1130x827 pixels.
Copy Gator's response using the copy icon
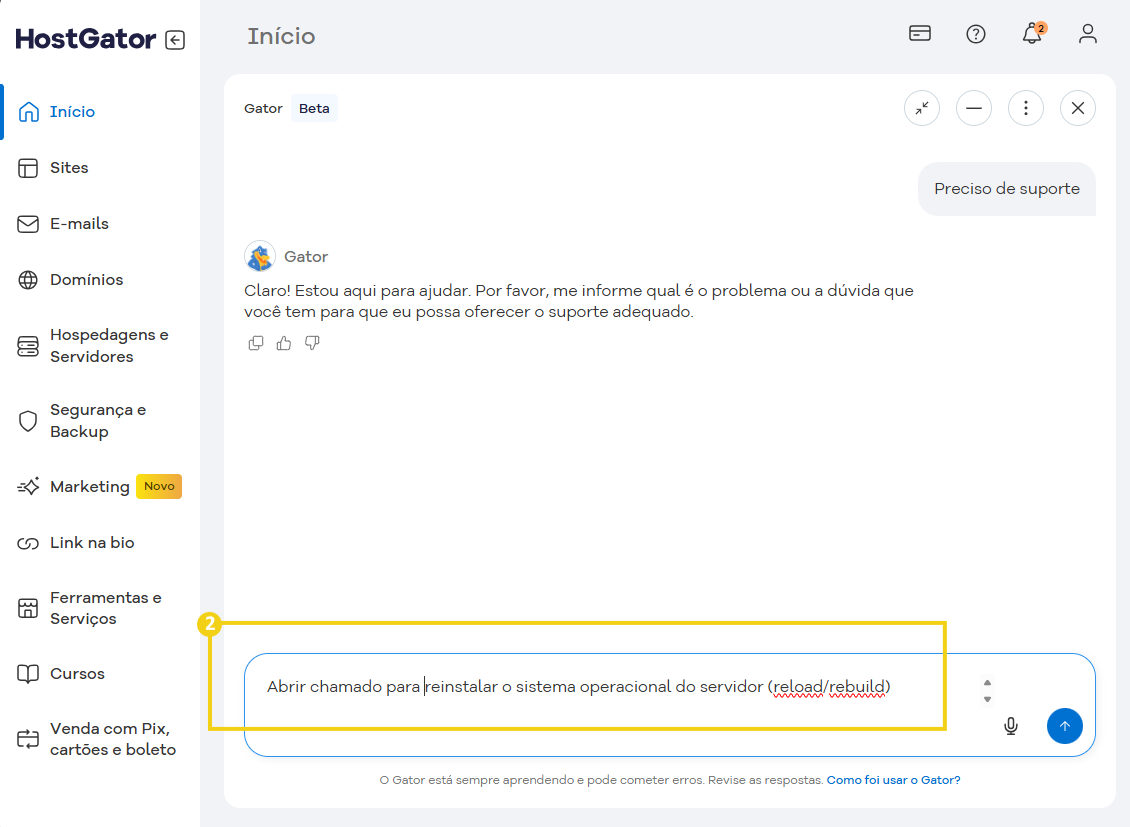[256, 342]
